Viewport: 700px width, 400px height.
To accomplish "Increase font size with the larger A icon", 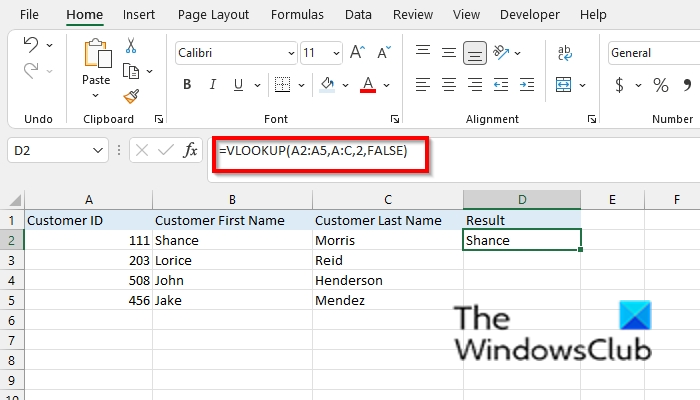I will point(357,52).
